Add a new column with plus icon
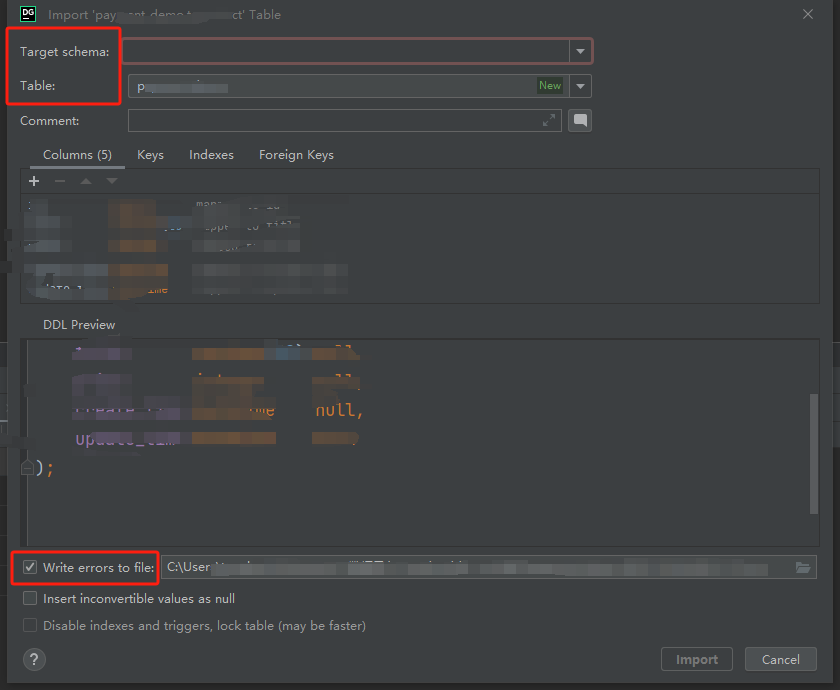 pos(34,181)
